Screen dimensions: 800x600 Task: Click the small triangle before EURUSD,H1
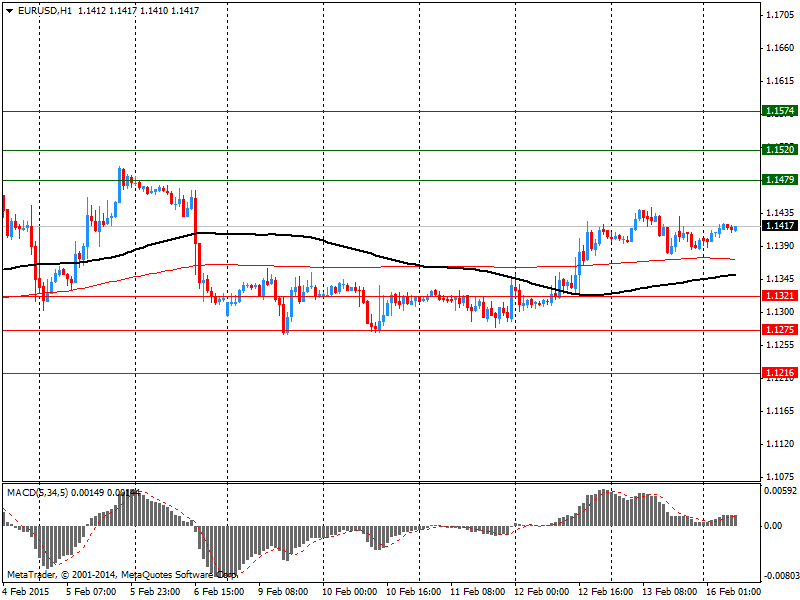pos(9,11)
